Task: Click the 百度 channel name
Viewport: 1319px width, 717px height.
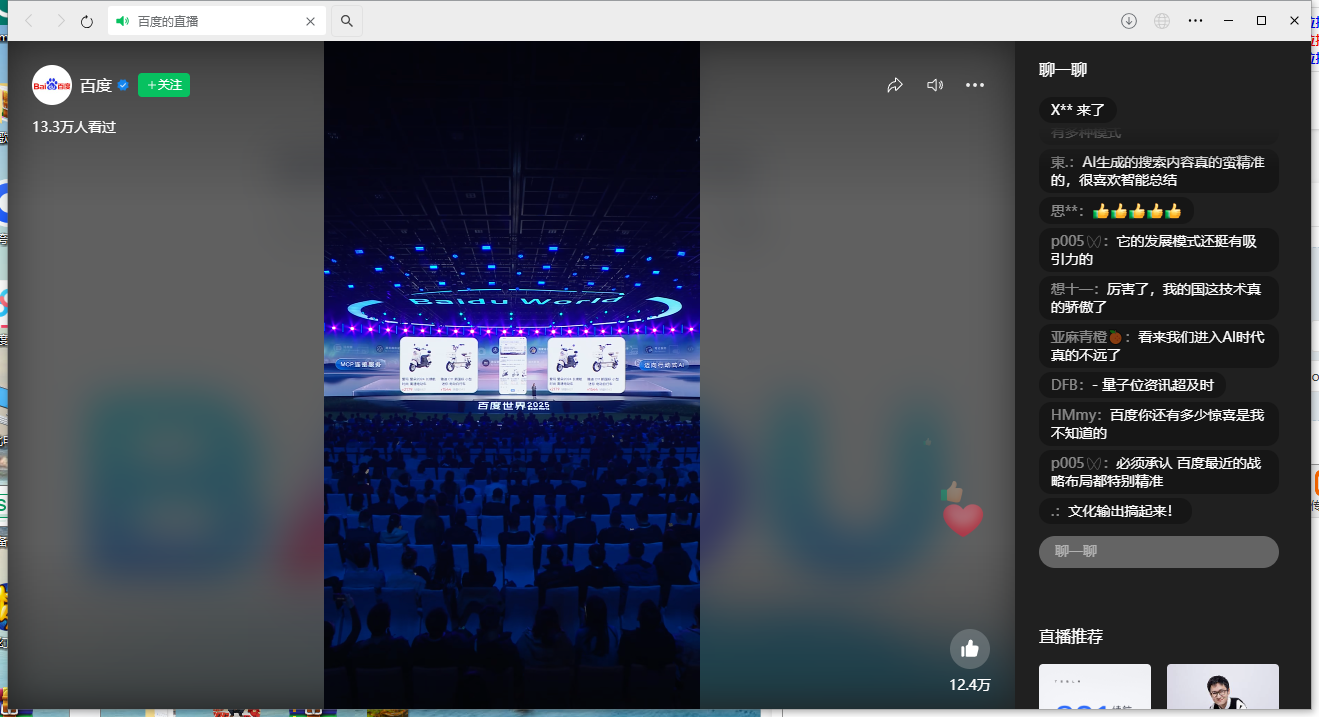Action: pos(96,86)
